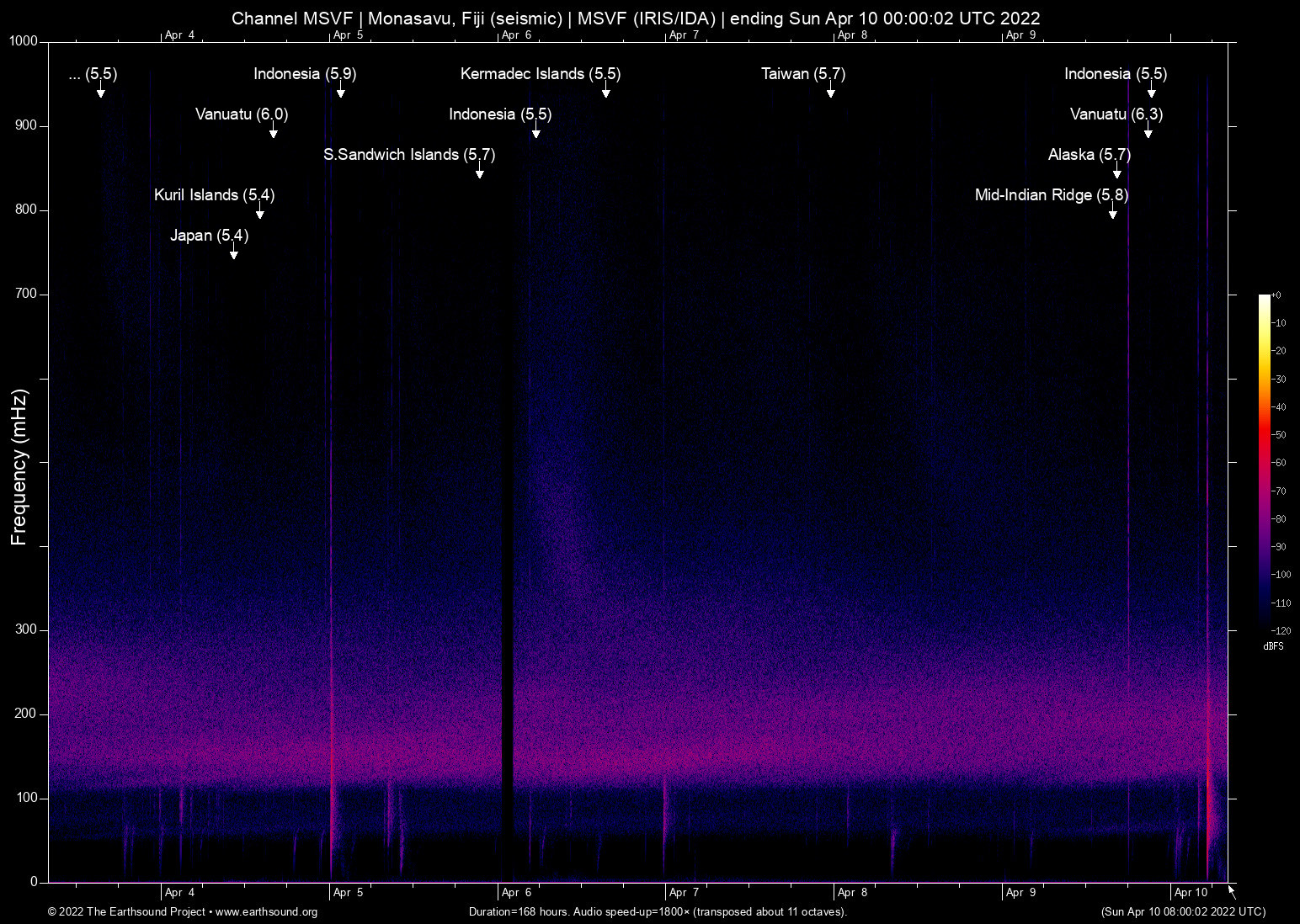The image size is (1300, 924).
Task: Select the Kermadec Islands (5.5) label
Action: click(x=541, y=74)
